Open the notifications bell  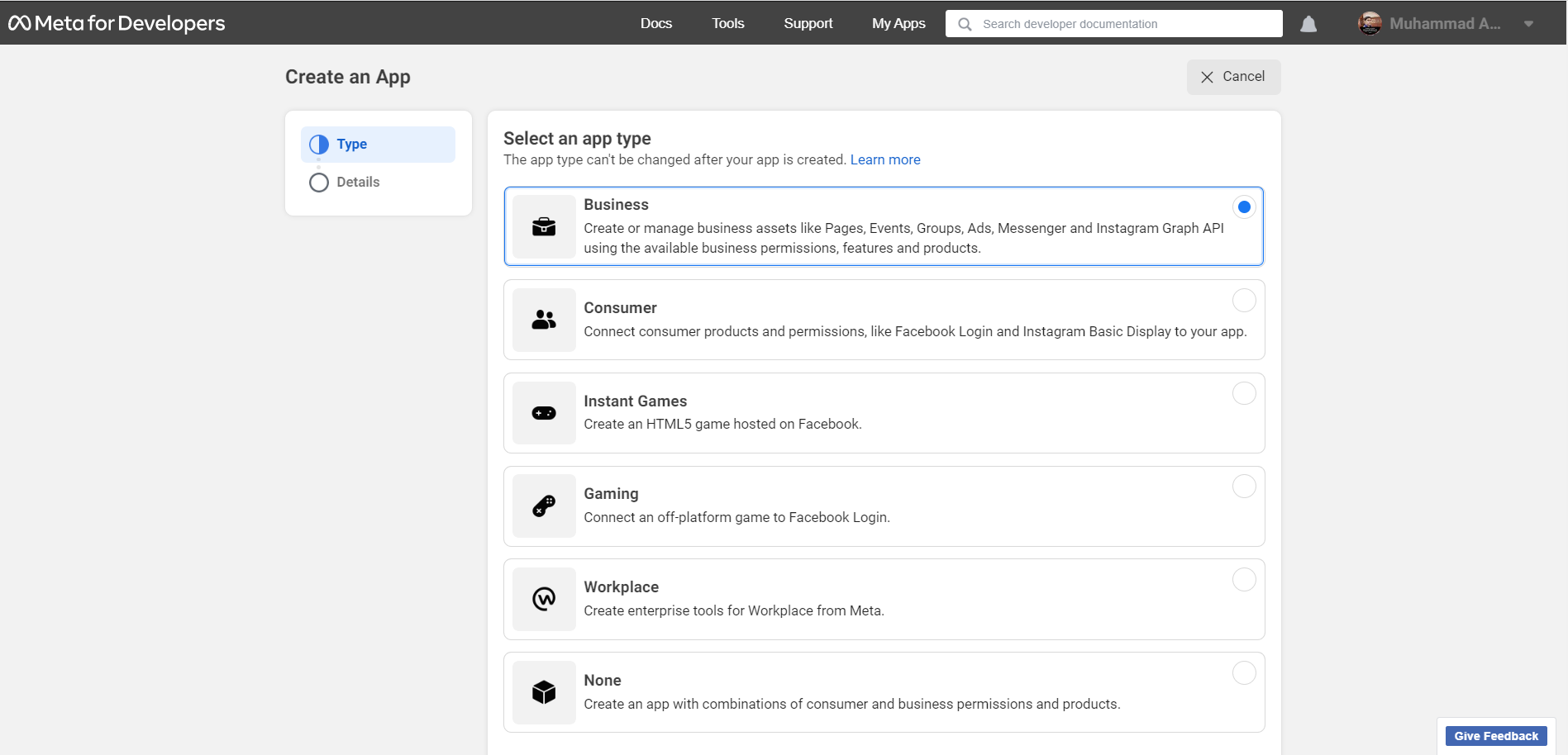point(1308,24)
